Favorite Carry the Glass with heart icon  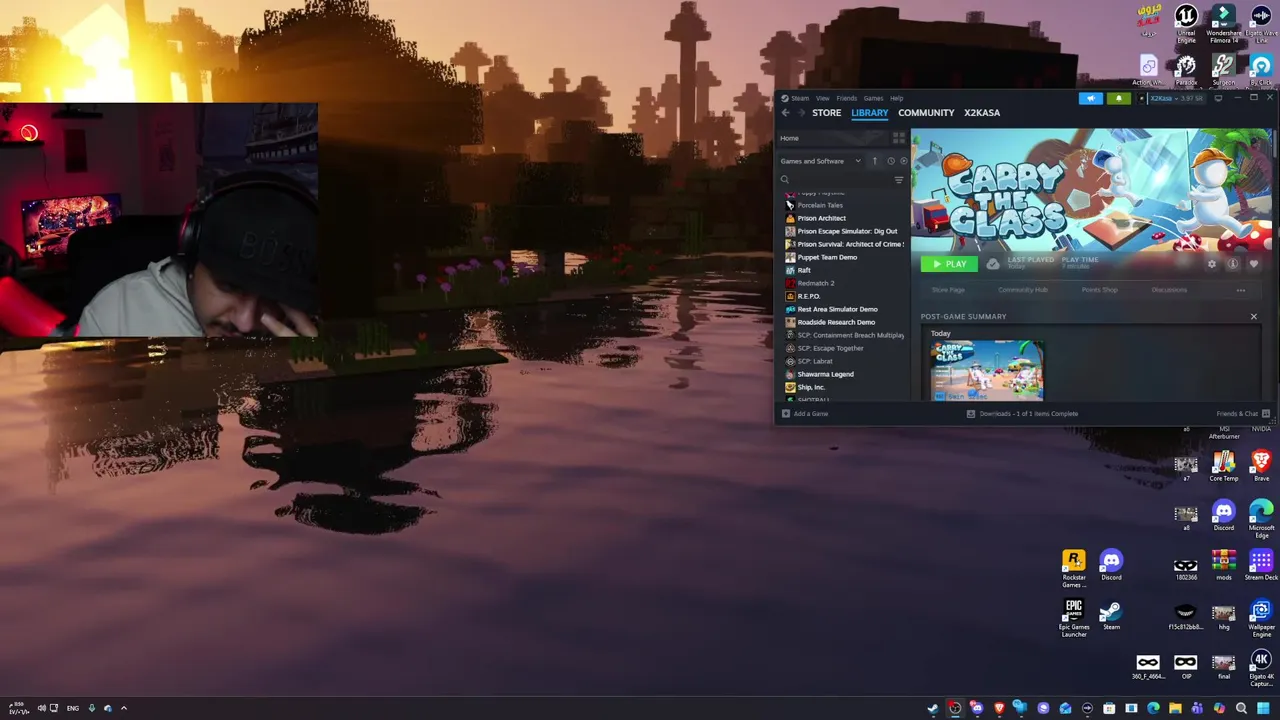pos(1254,264)
